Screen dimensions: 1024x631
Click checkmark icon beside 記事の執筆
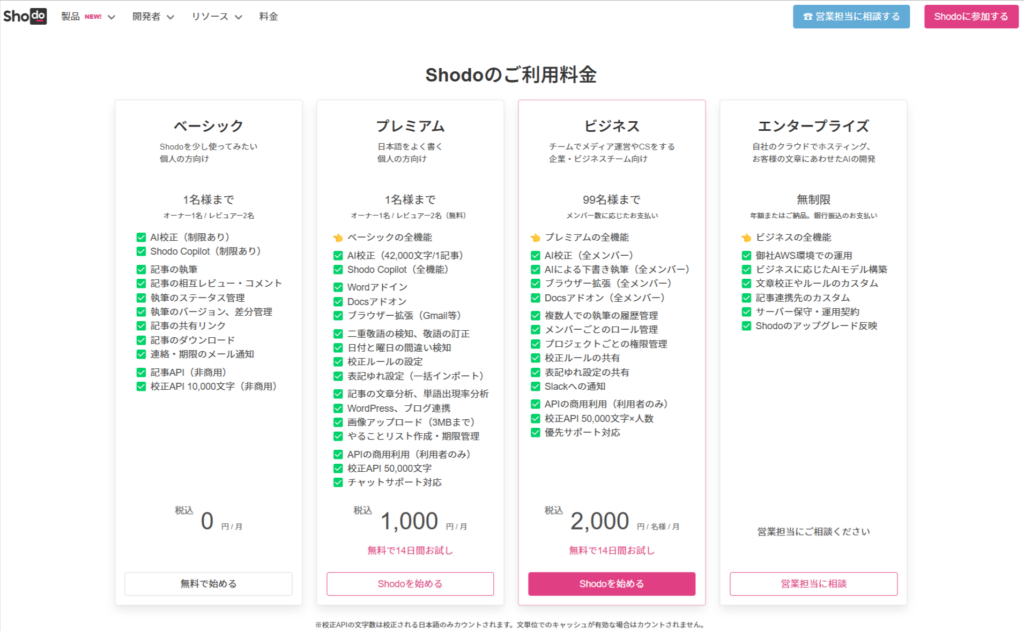[x=141, y=270]
